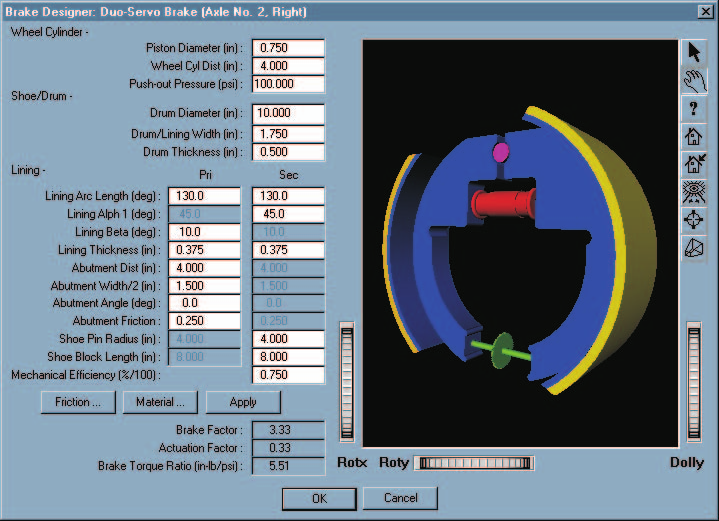The height and width of the screenshot is (521, 719).
Task: Click the Piston Diameter field
Action: coord(288,48)
